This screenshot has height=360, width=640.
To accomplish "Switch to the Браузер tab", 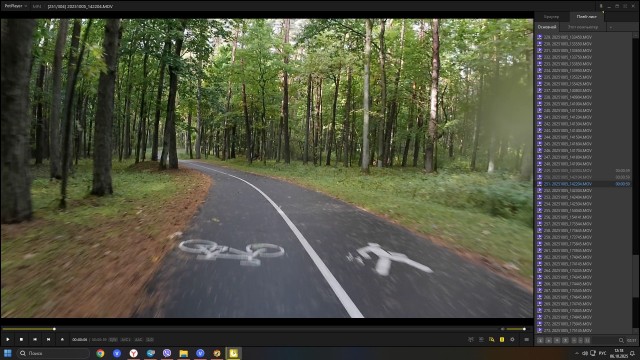I will [x=551, y=17].
